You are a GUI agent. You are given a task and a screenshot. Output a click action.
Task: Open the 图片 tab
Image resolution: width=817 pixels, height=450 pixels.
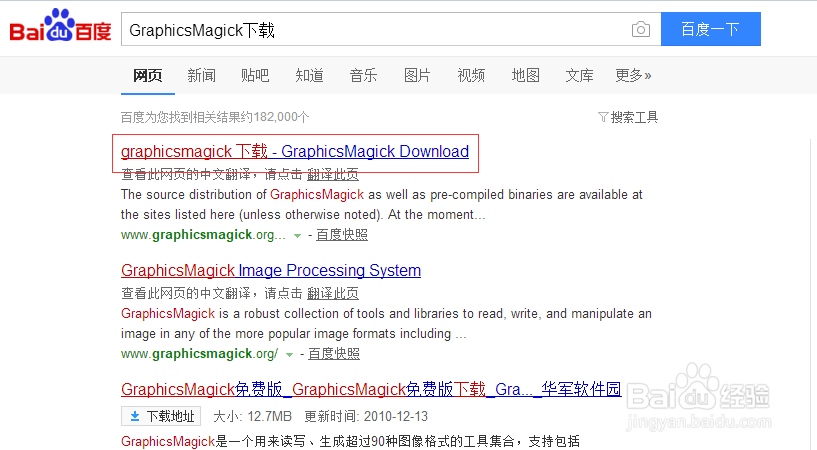(x=417, y=76)
